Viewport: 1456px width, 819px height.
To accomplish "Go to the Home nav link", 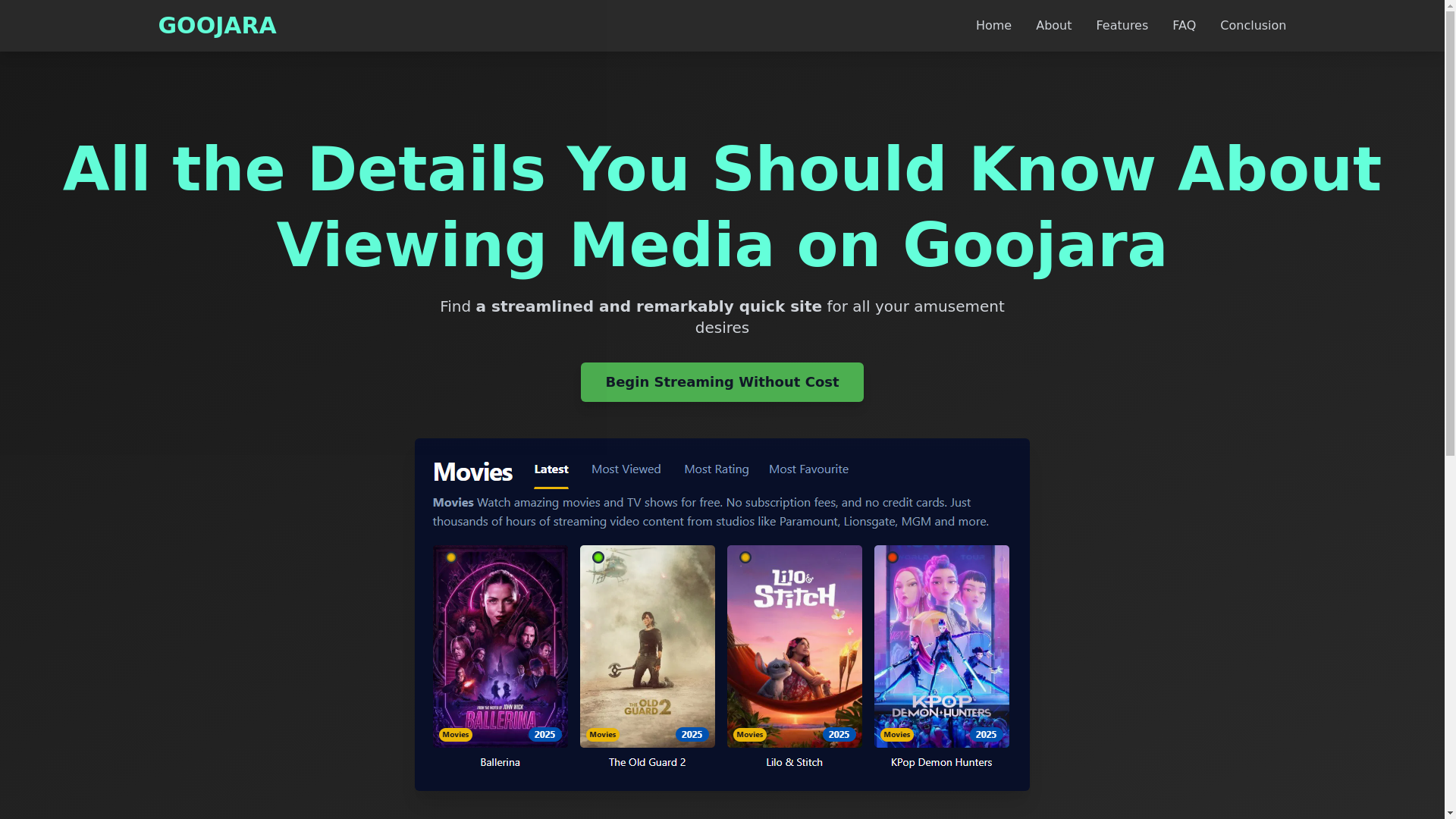I will 993,26.
